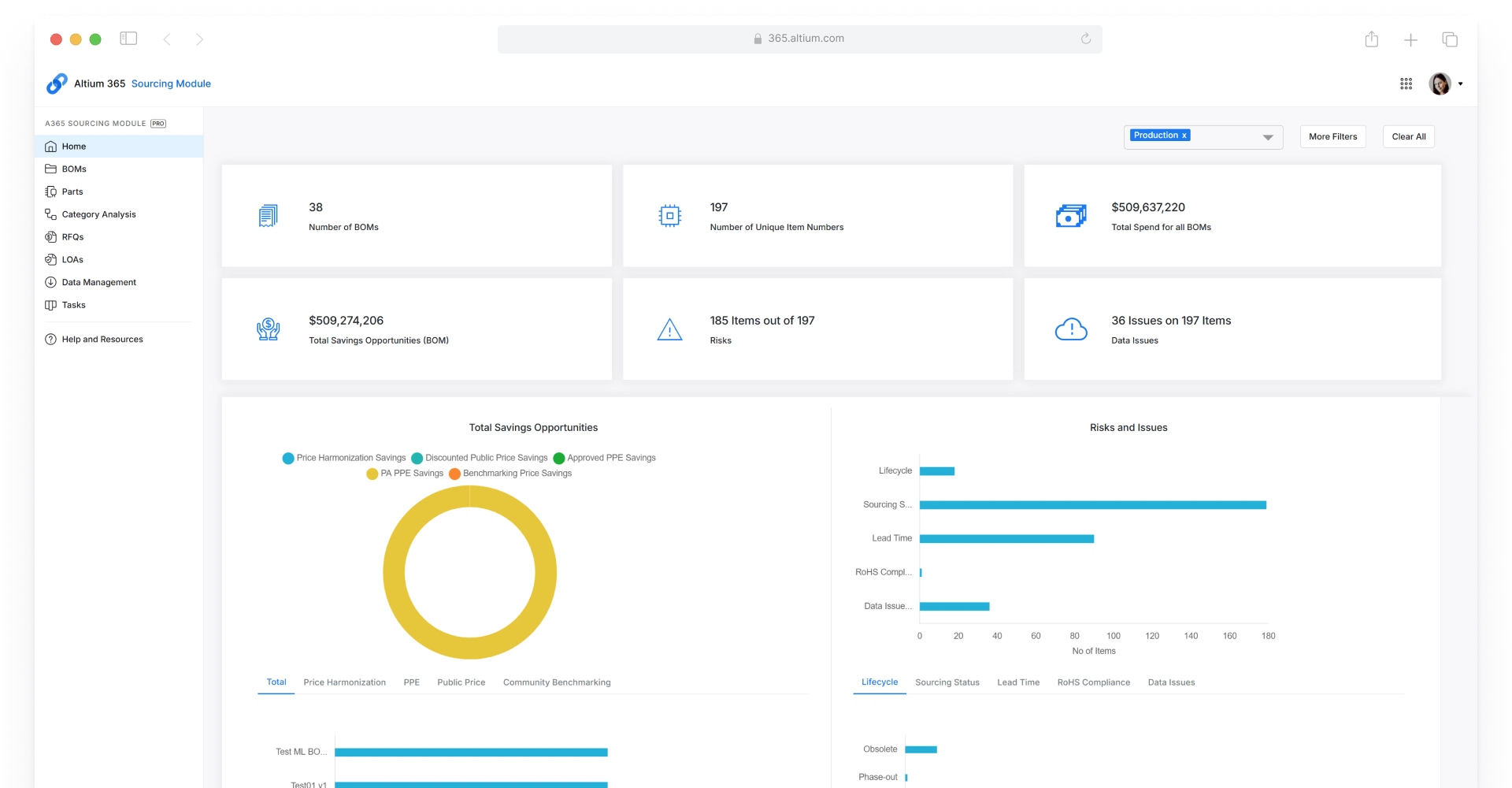Click the Safari share icon

click(1372, 39)
